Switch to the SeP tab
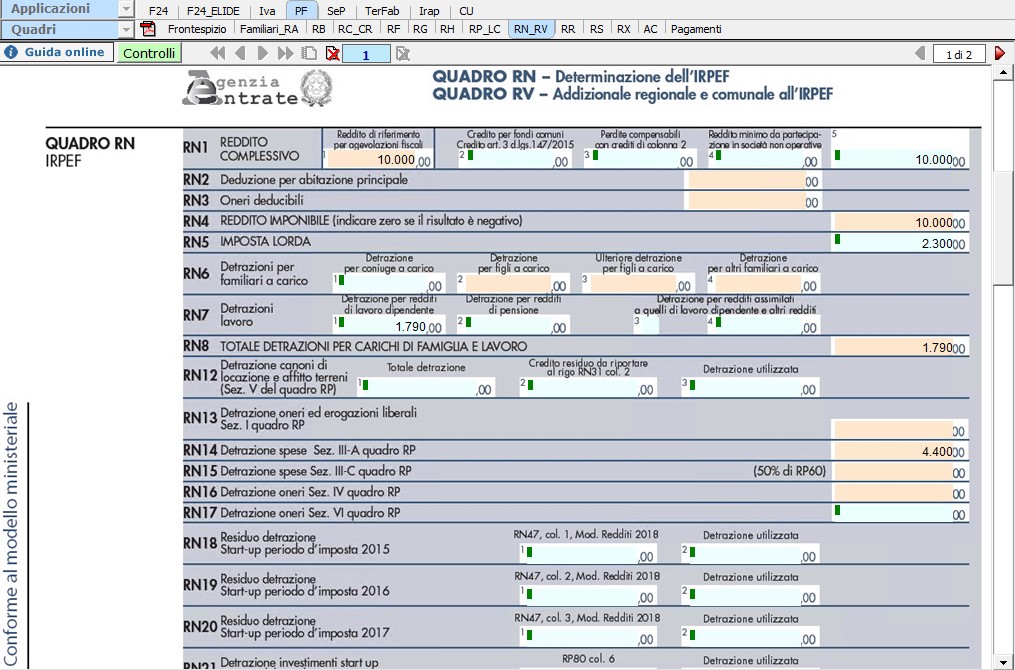Image resolution: width=1015 pixels, height=670 pixels. (336, 11)
